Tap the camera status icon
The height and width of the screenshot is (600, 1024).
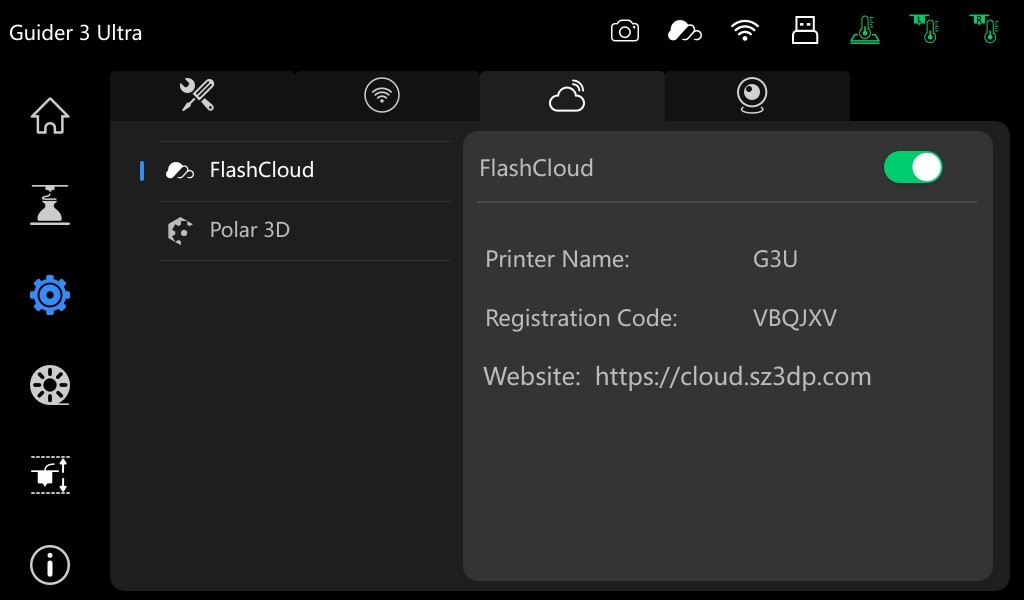pos(625,31)
